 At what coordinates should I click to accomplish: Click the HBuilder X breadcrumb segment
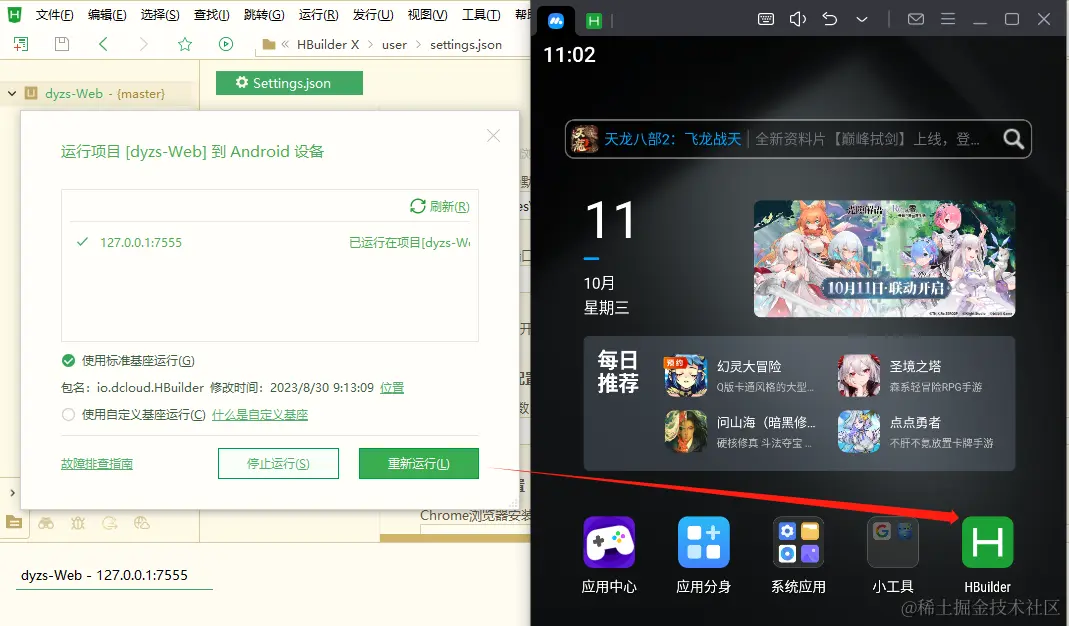pyautogui.click(x=328, y=44)
